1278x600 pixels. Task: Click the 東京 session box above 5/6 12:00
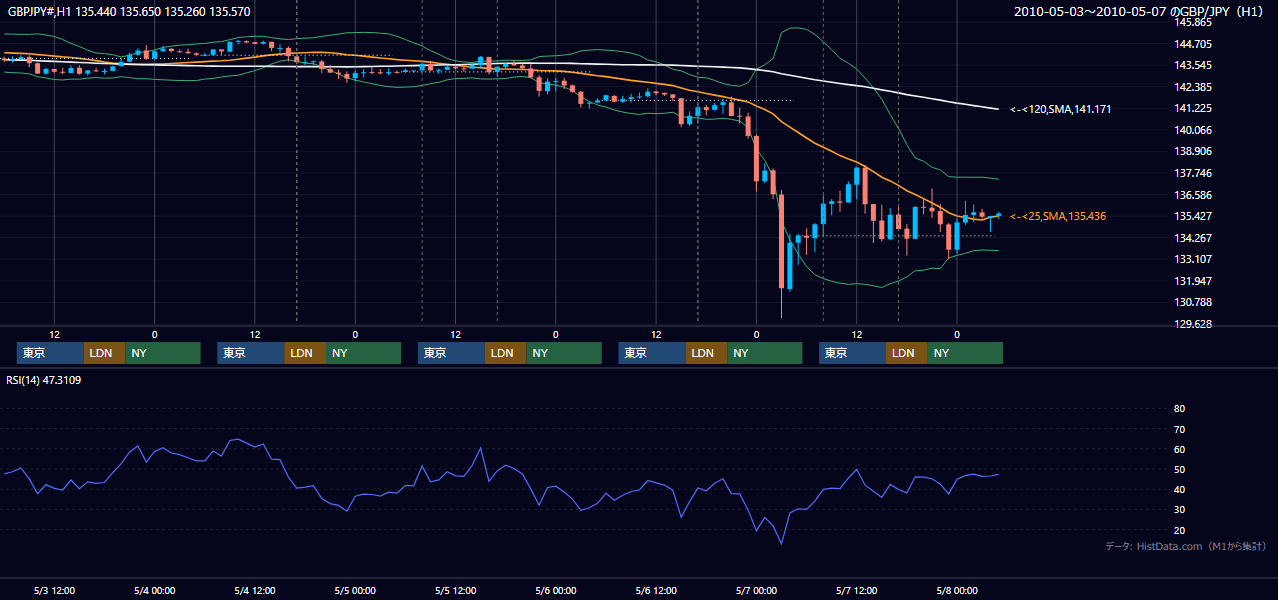(652, 353)
